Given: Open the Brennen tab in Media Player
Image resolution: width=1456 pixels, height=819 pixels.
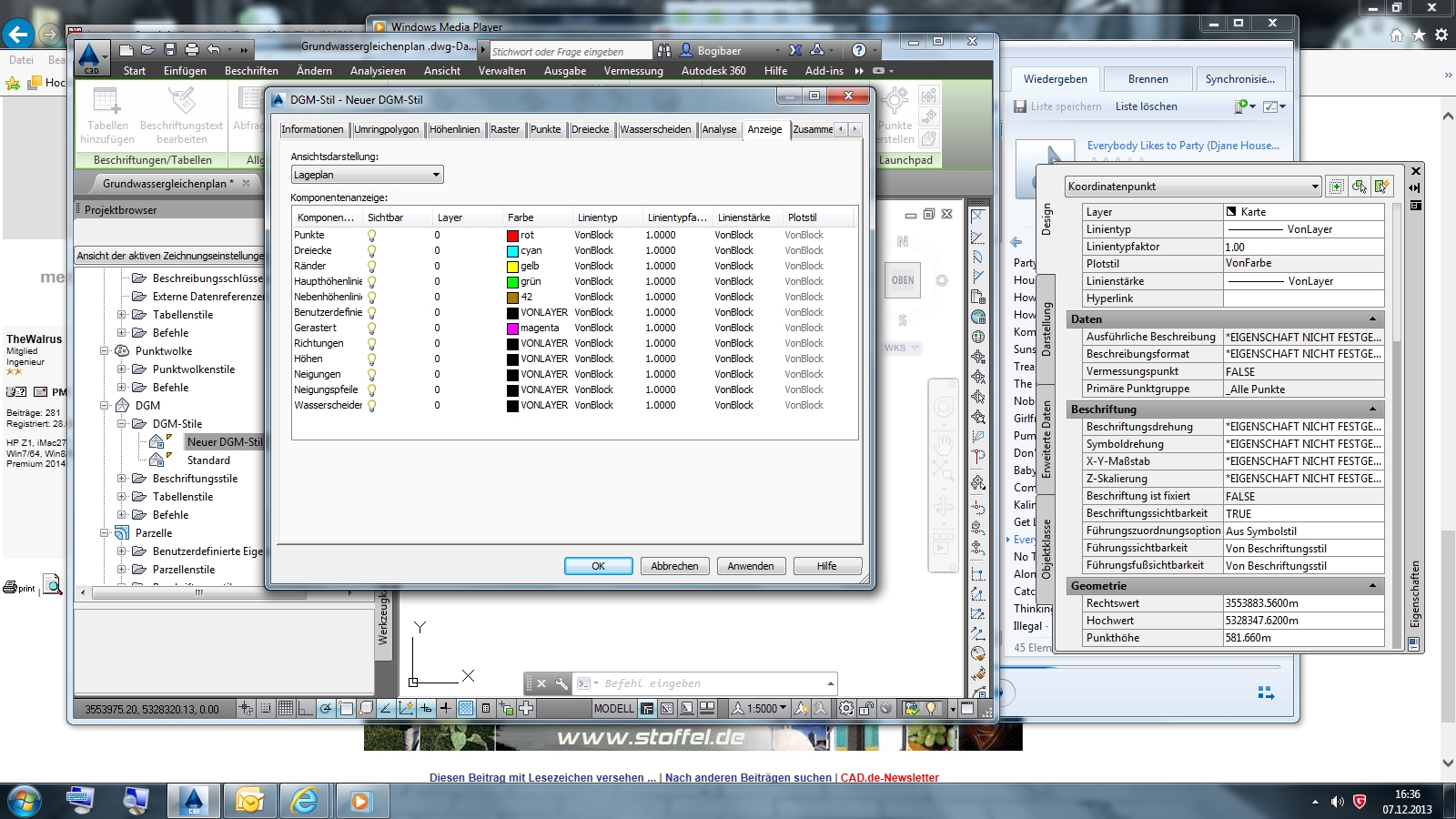Looking at the screenshot, I should click(1148, 79).
